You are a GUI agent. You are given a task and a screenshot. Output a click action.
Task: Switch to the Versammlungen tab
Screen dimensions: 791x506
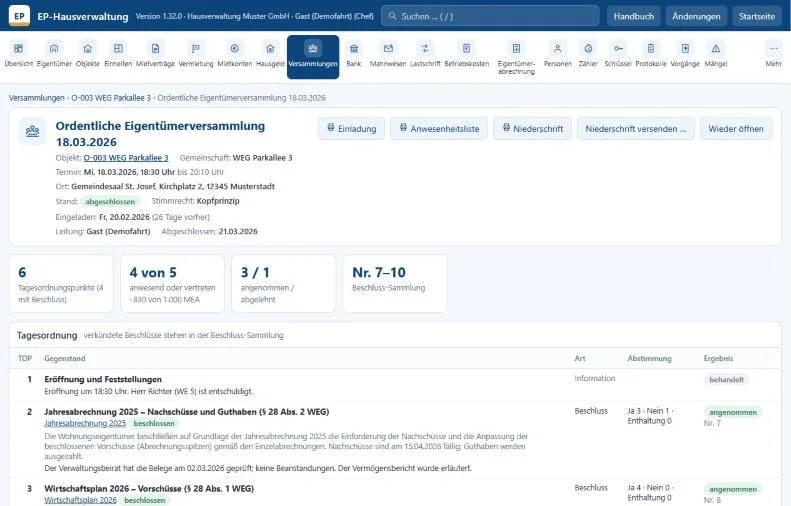(313, 57)
